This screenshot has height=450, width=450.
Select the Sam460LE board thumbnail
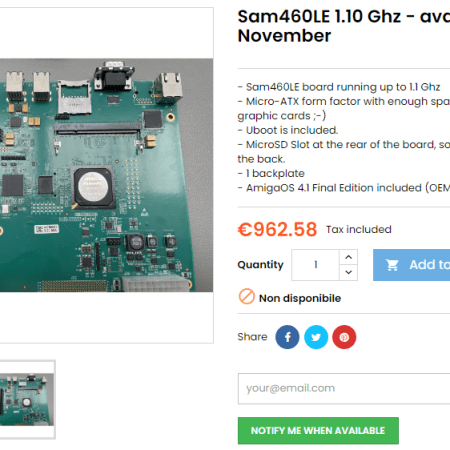click(27, 399)
